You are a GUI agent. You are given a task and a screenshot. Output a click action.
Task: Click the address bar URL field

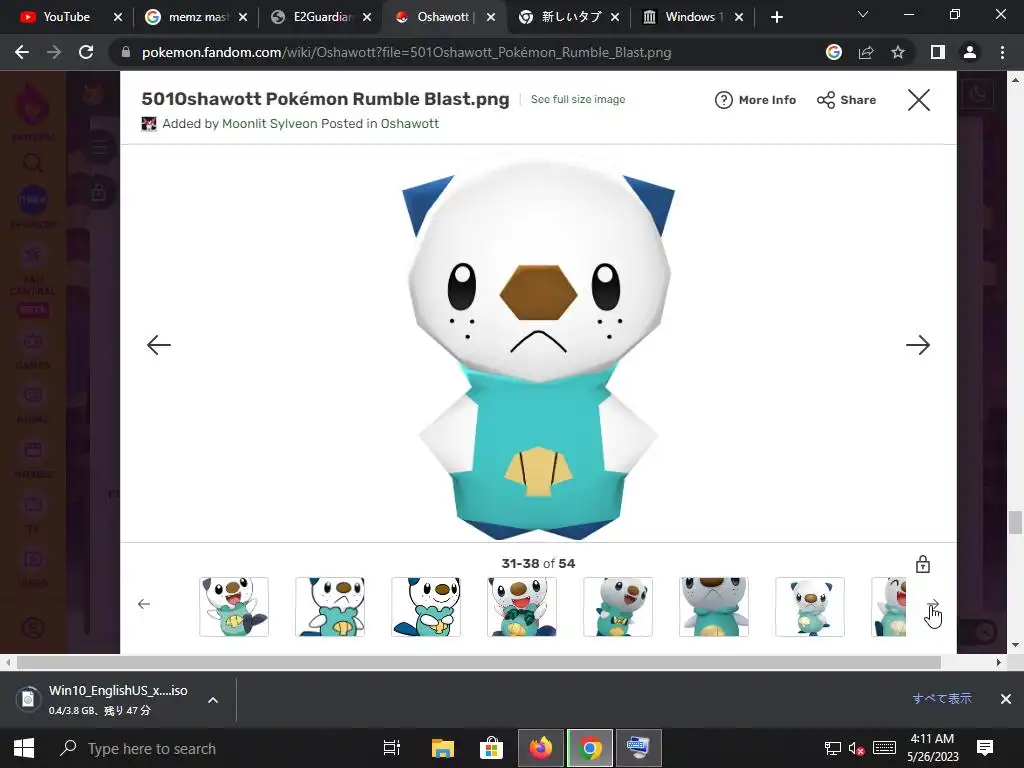[406, 52]
